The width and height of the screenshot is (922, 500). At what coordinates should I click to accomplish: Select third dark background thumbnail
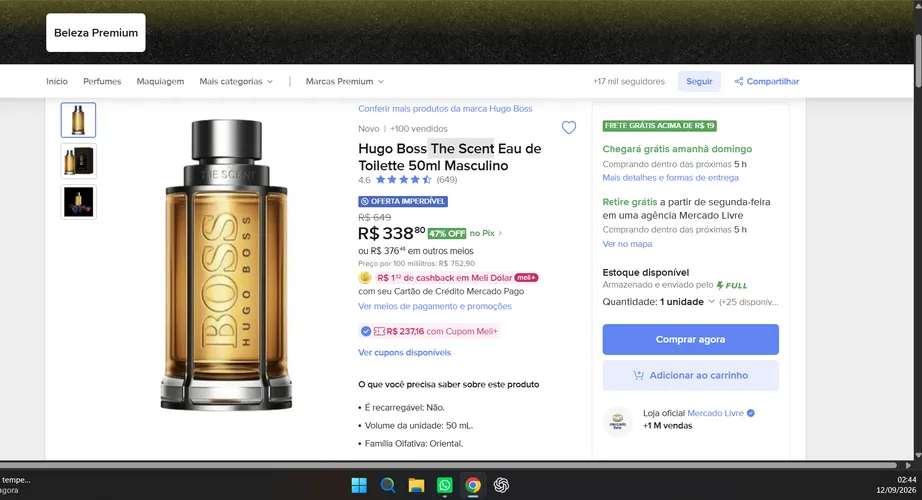pyautogui.click(x=78, y=202)
